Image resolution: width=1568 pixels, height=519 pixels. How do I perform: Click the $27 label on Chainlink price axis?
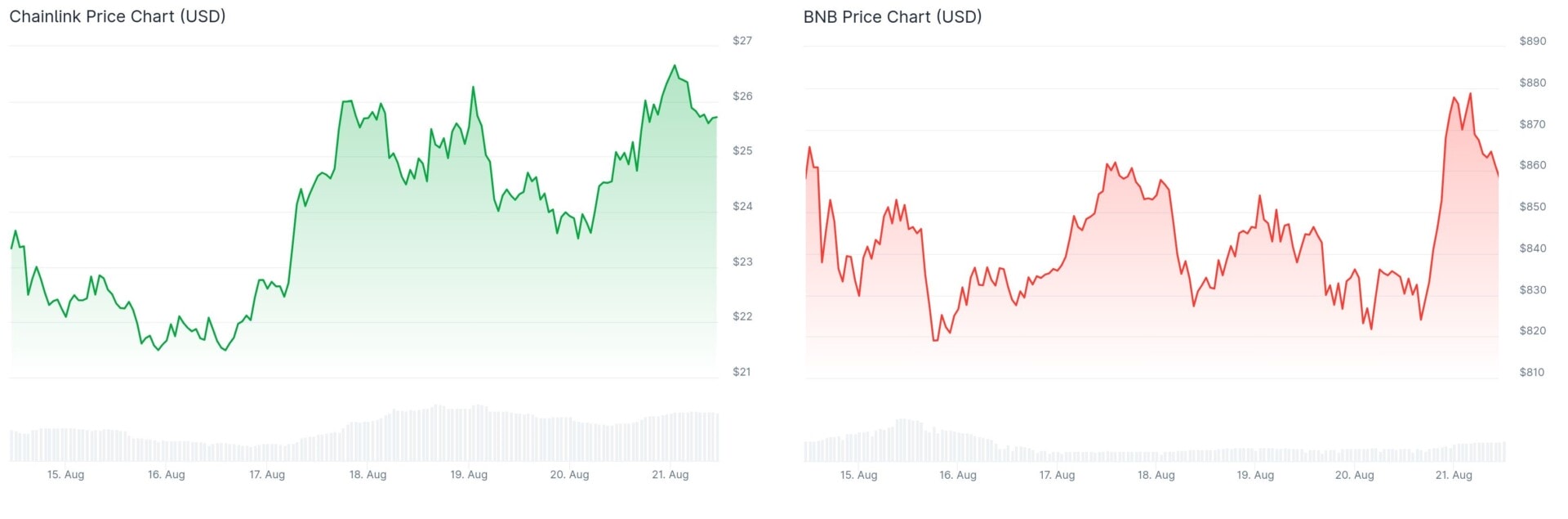pos(742,41)
